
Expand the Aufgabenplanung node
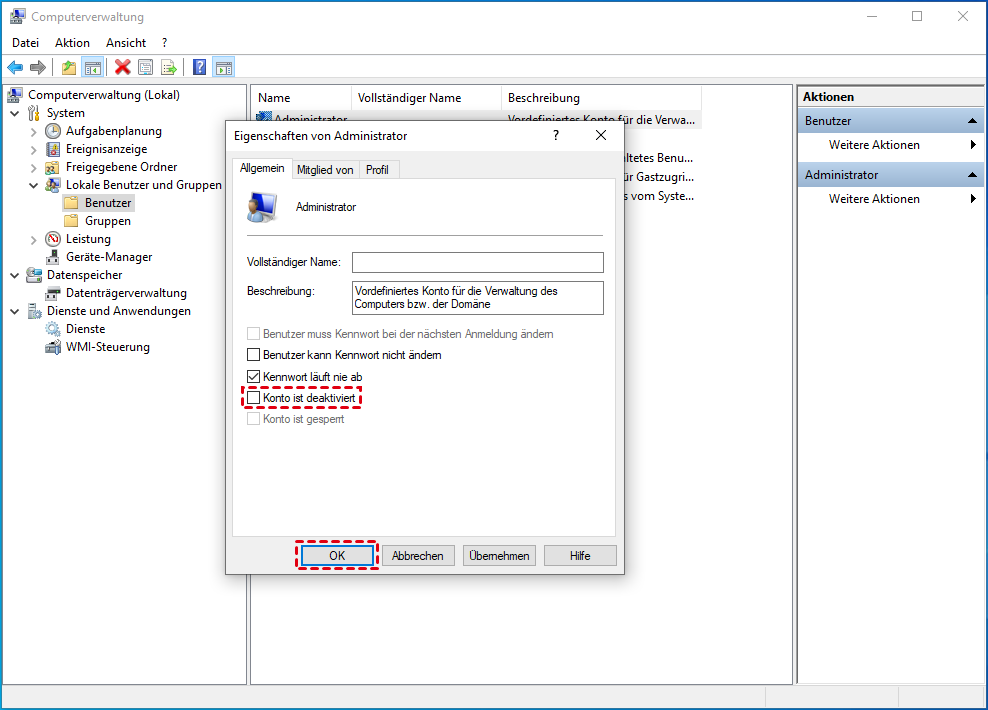[x=33, y=132]
